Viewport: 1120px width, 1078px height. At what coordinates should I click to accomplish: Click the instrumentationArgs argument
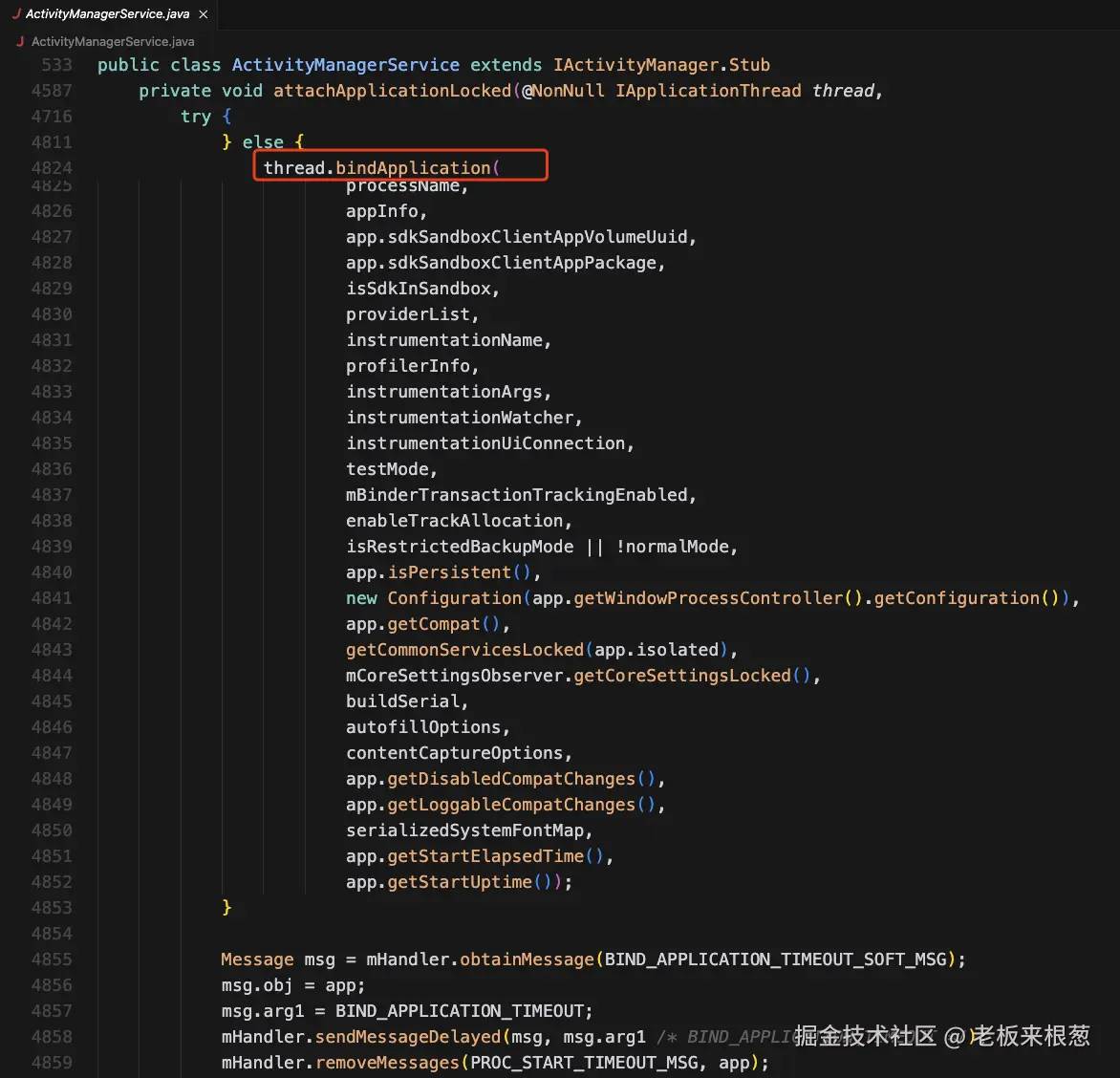(x=444, y=392)
